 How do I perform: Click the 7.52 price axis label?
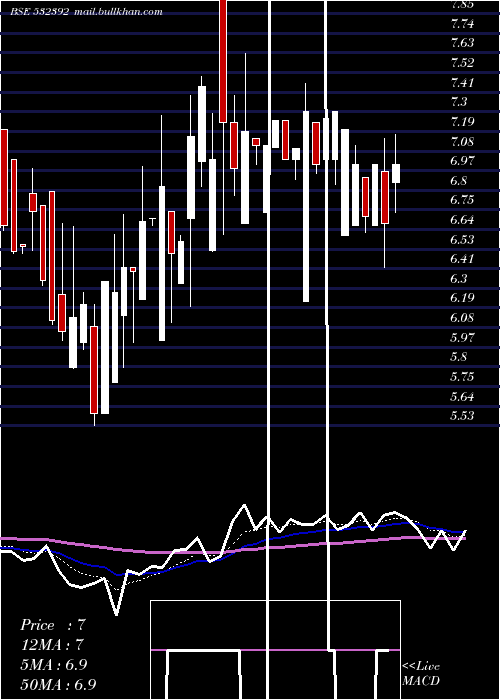462,62
